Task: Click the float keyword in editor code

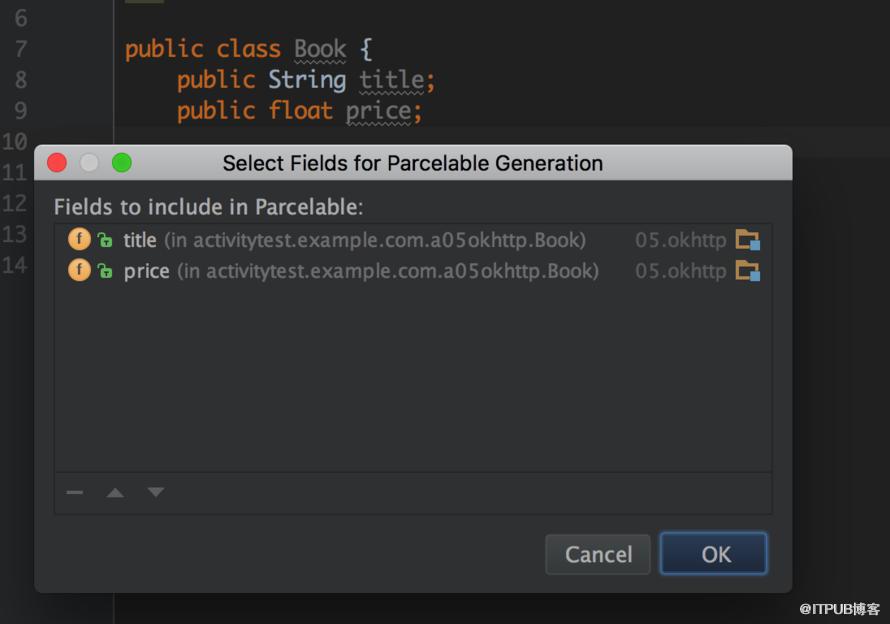Action: click(x=300, y=110)
